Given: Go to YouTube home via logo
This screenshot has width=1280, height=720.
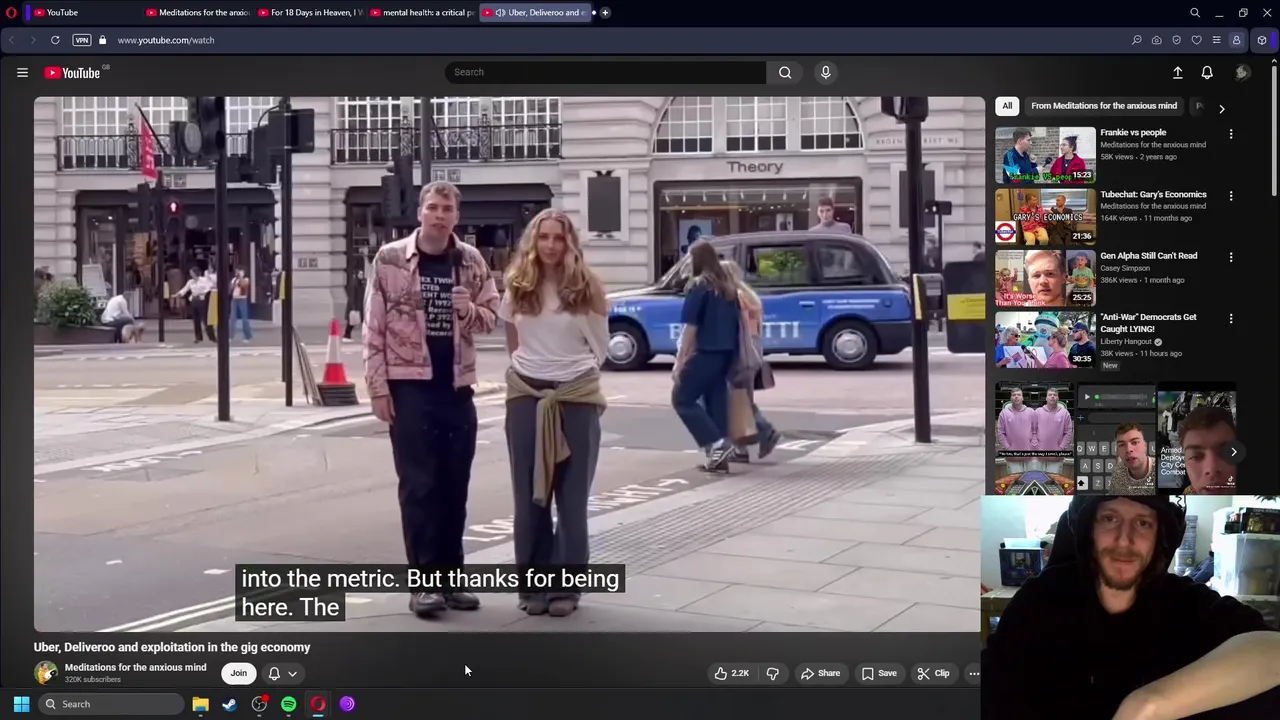Looking at the screenshot, I should (75, 72).
